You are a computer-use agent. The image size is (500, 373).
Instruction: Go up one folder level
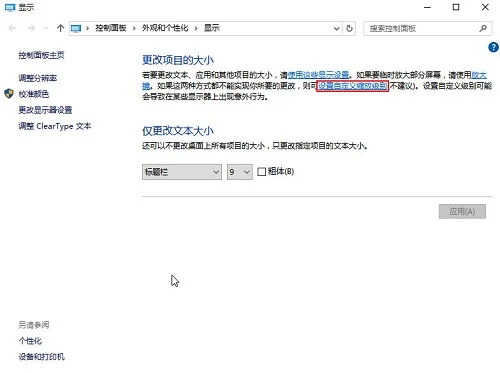coord(60,28)
